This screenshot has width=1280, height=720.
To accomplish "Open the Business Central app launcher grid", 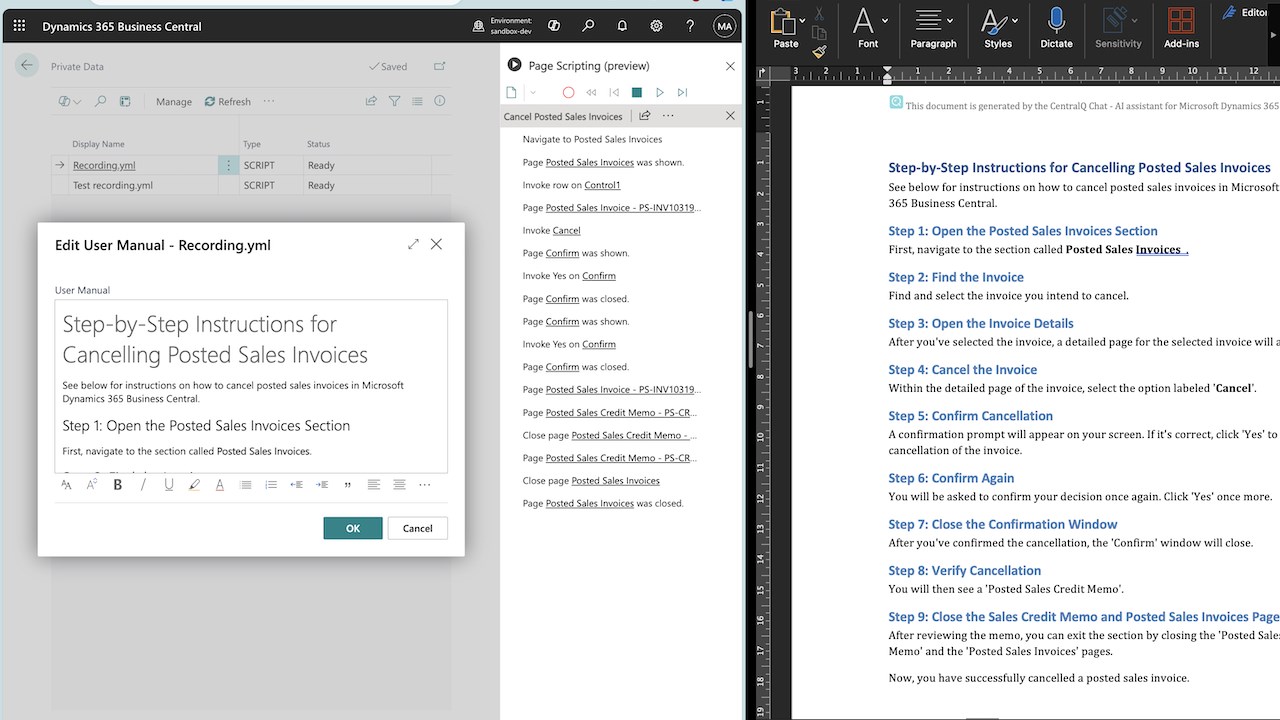I will 19,26.
